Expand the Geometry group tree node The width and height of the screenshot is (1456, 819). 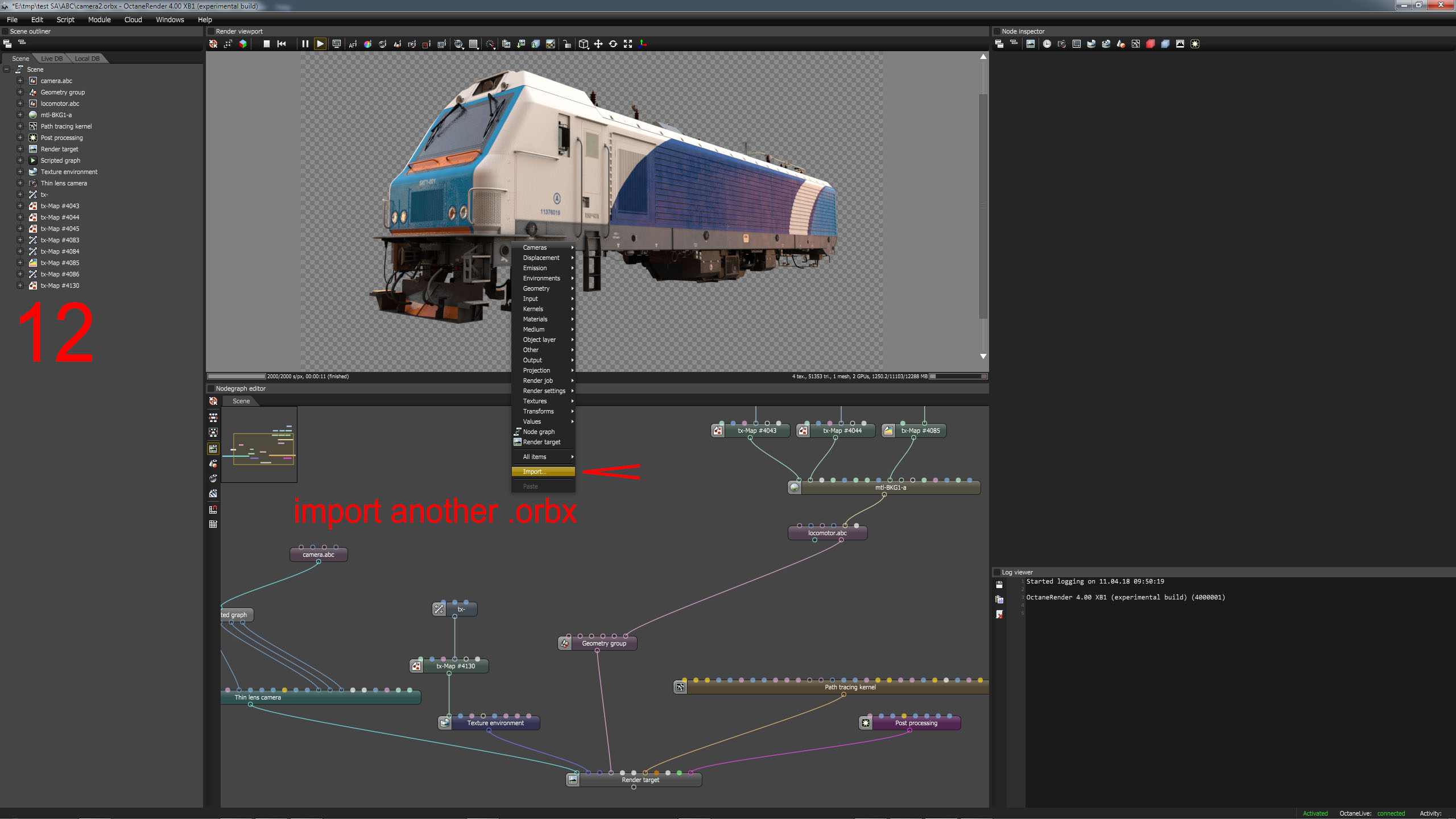[20, 92]
